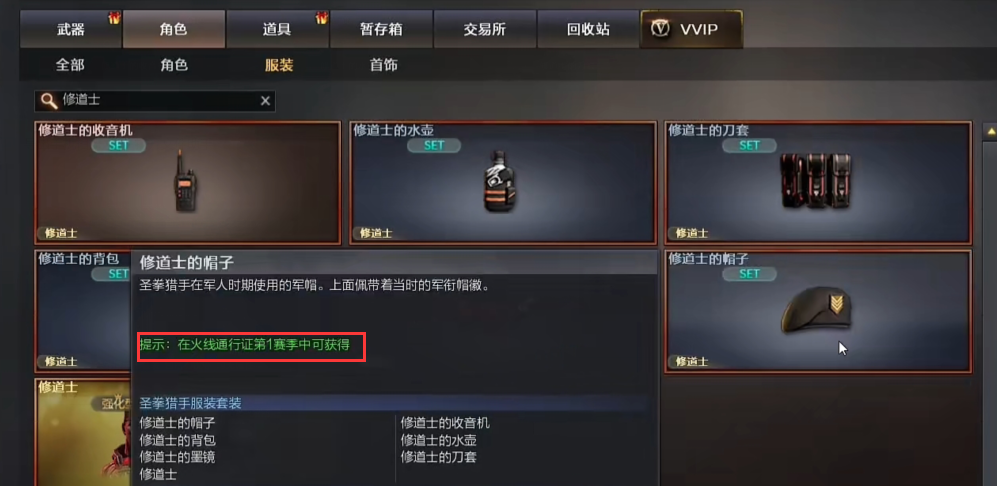This screenshot has height=486, width=997.
Task: Click SET badge on 修道士的水壶
Action: tap(434, 145)
